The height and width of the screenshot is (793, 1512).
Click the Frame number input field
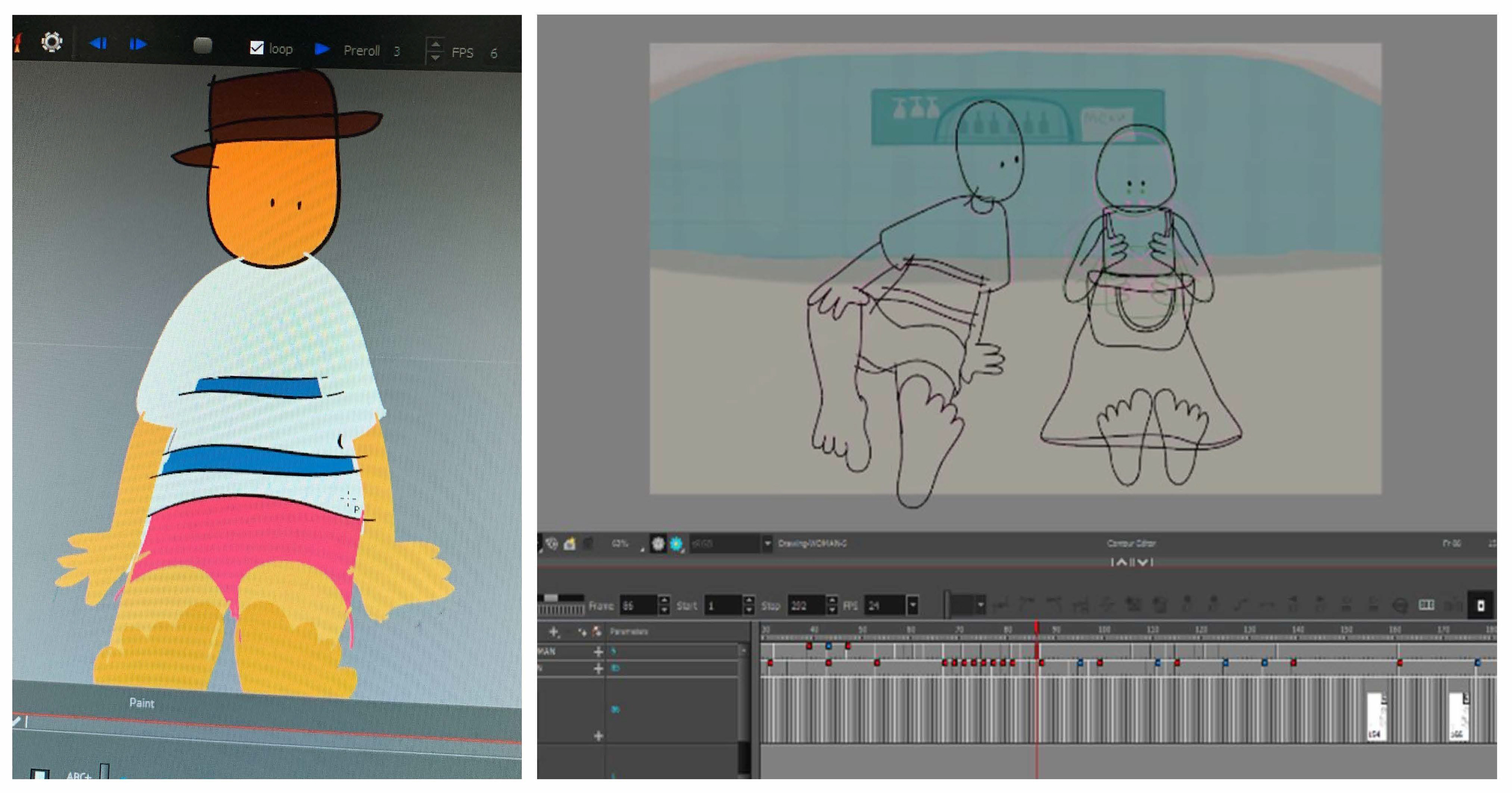639,605
